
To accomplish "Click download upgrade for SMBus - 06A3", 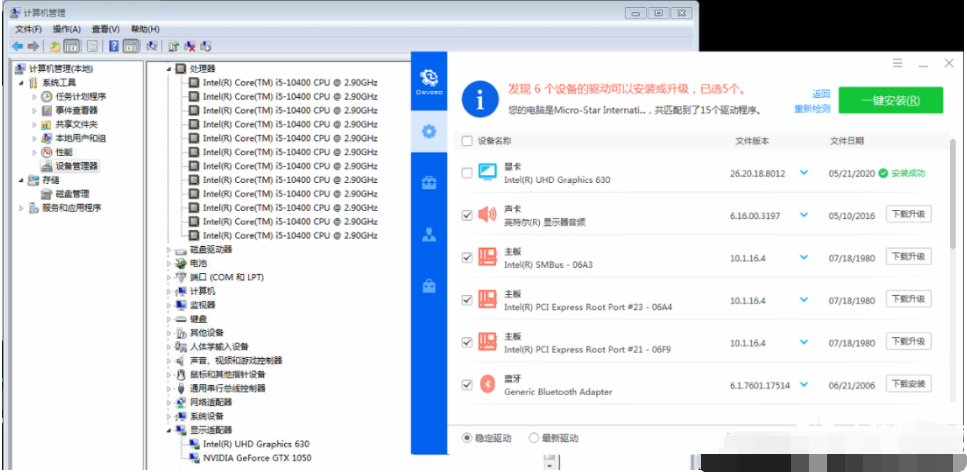I will pos(908,257).
